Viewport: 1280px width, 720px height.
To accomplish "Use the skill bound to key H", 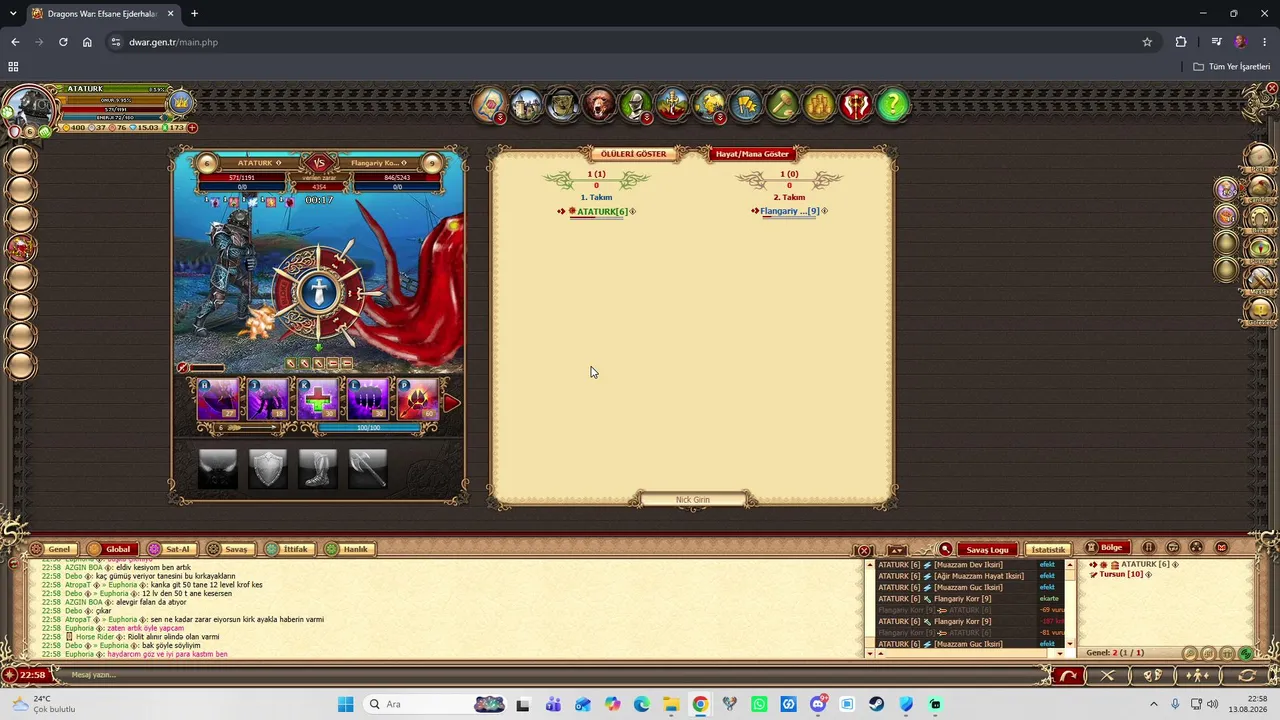I will 218,399.
